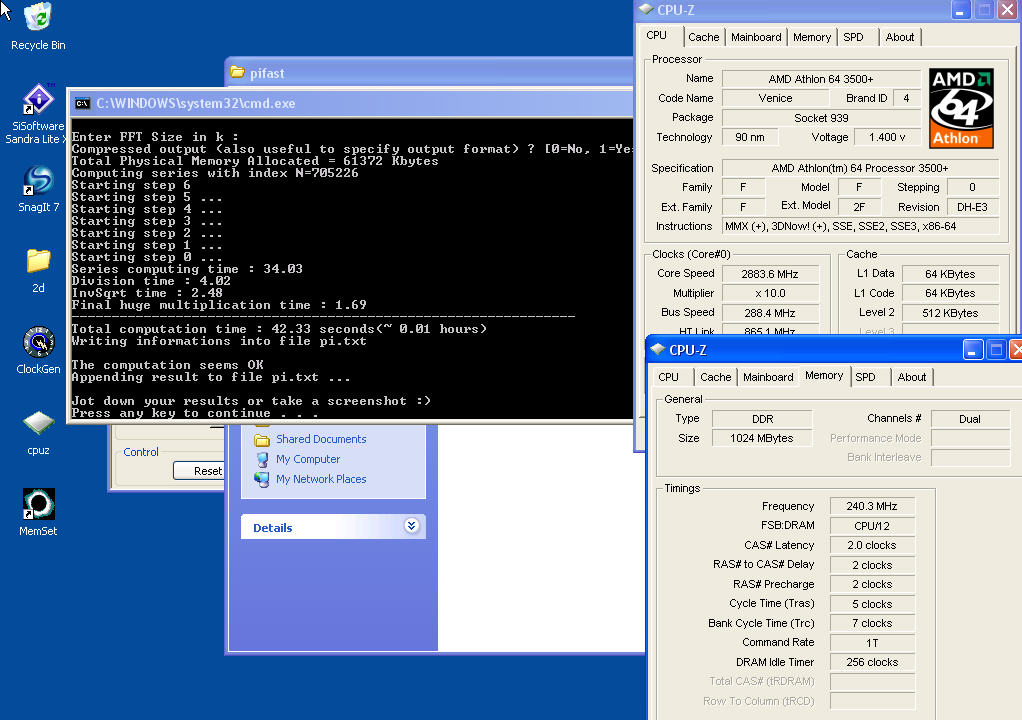Click the Details panel header
Screen dimensions: 1022x720
[x=333, y=526]
